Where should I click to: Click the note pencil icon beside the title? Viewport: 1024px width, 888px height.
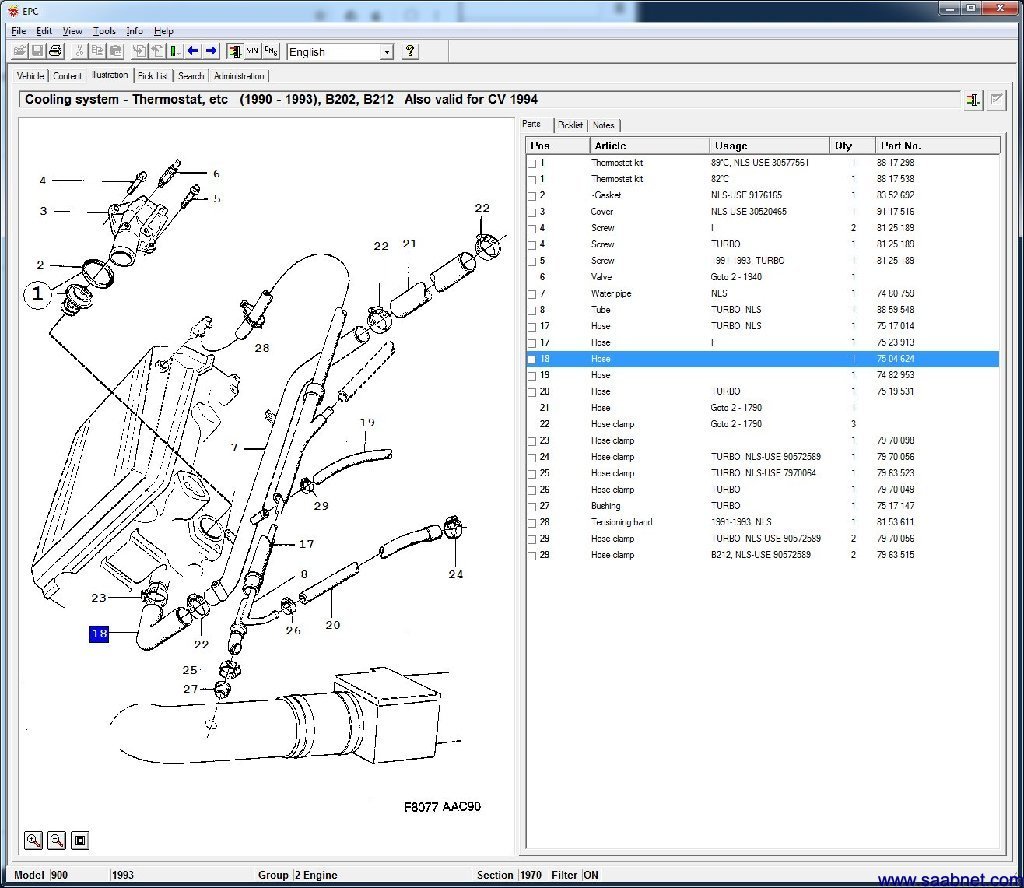[996, 100]
